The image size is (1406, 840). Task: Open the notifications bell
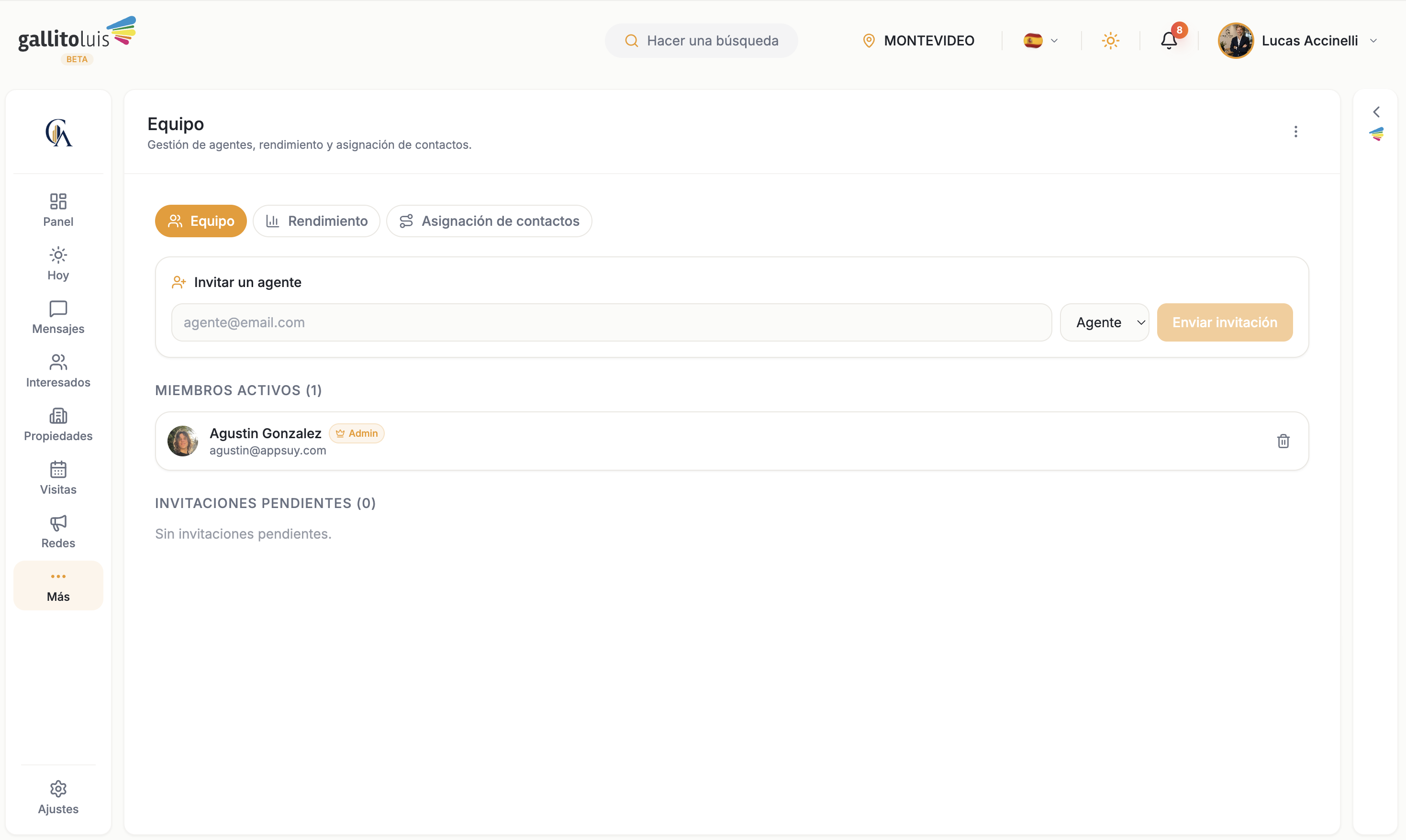coord(1169,40)
